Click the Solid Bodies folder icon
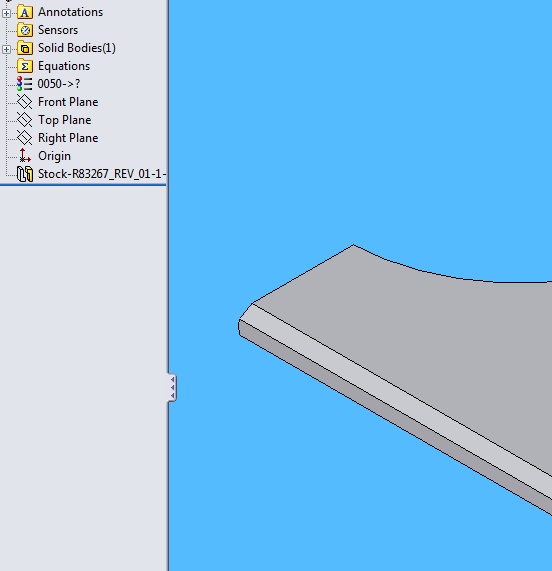 pyautogui.click(x=25, y=48)
